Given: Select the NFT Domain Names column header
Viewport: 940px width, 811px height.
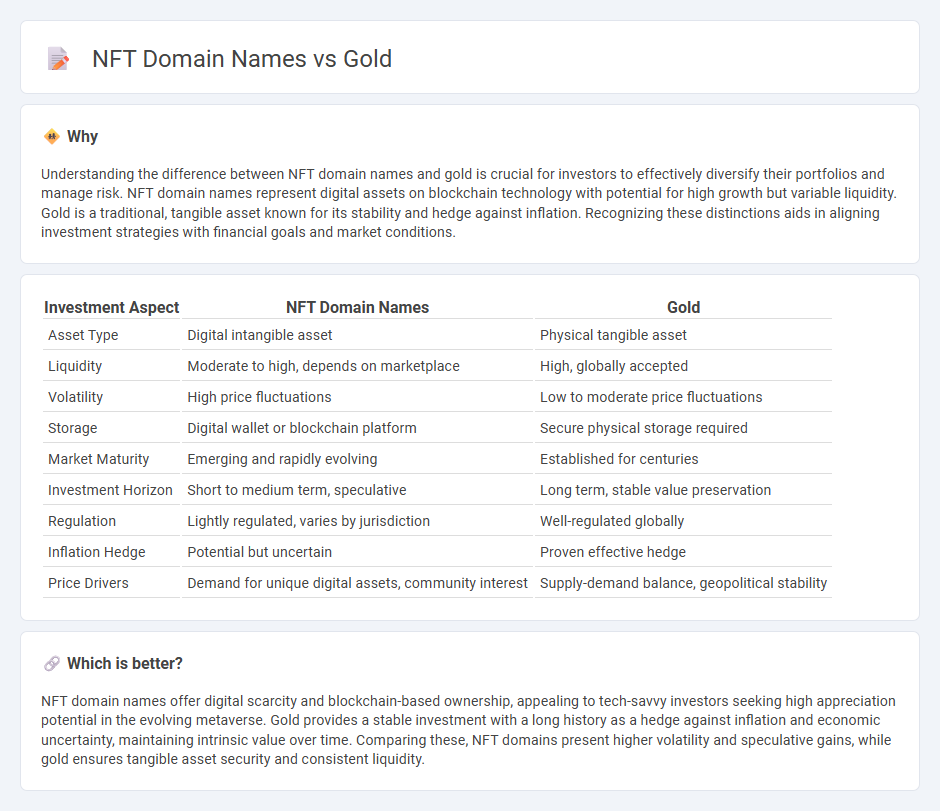Looking at the screenshot, I should click(357, 307).
